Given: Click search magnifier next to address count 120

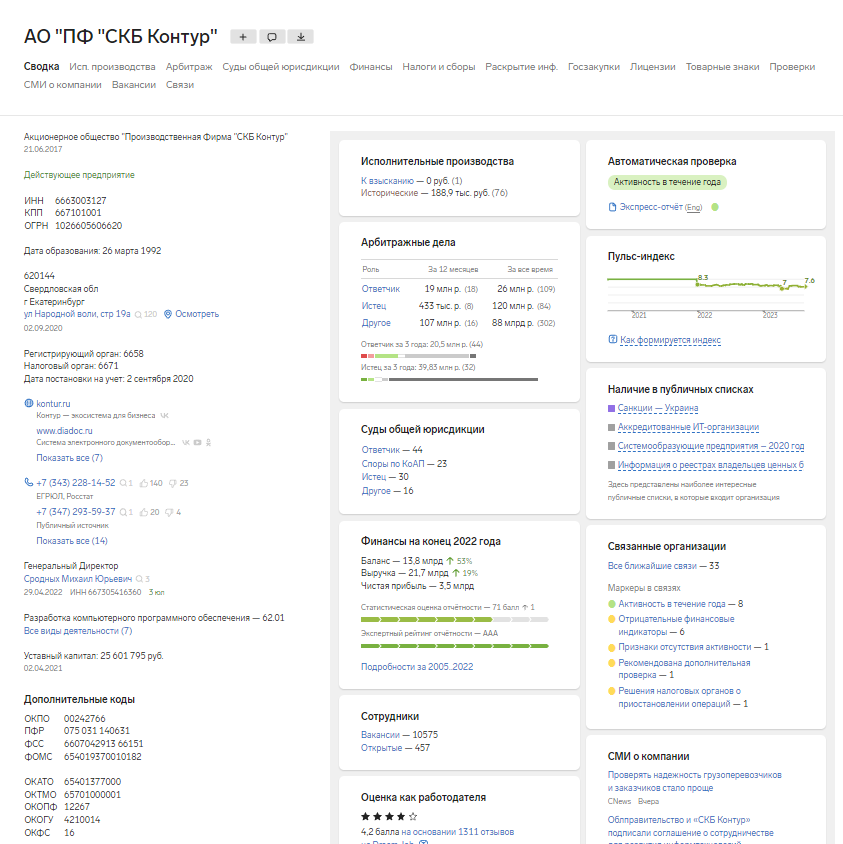Looking at the screenshot, I should pos(138,314).
